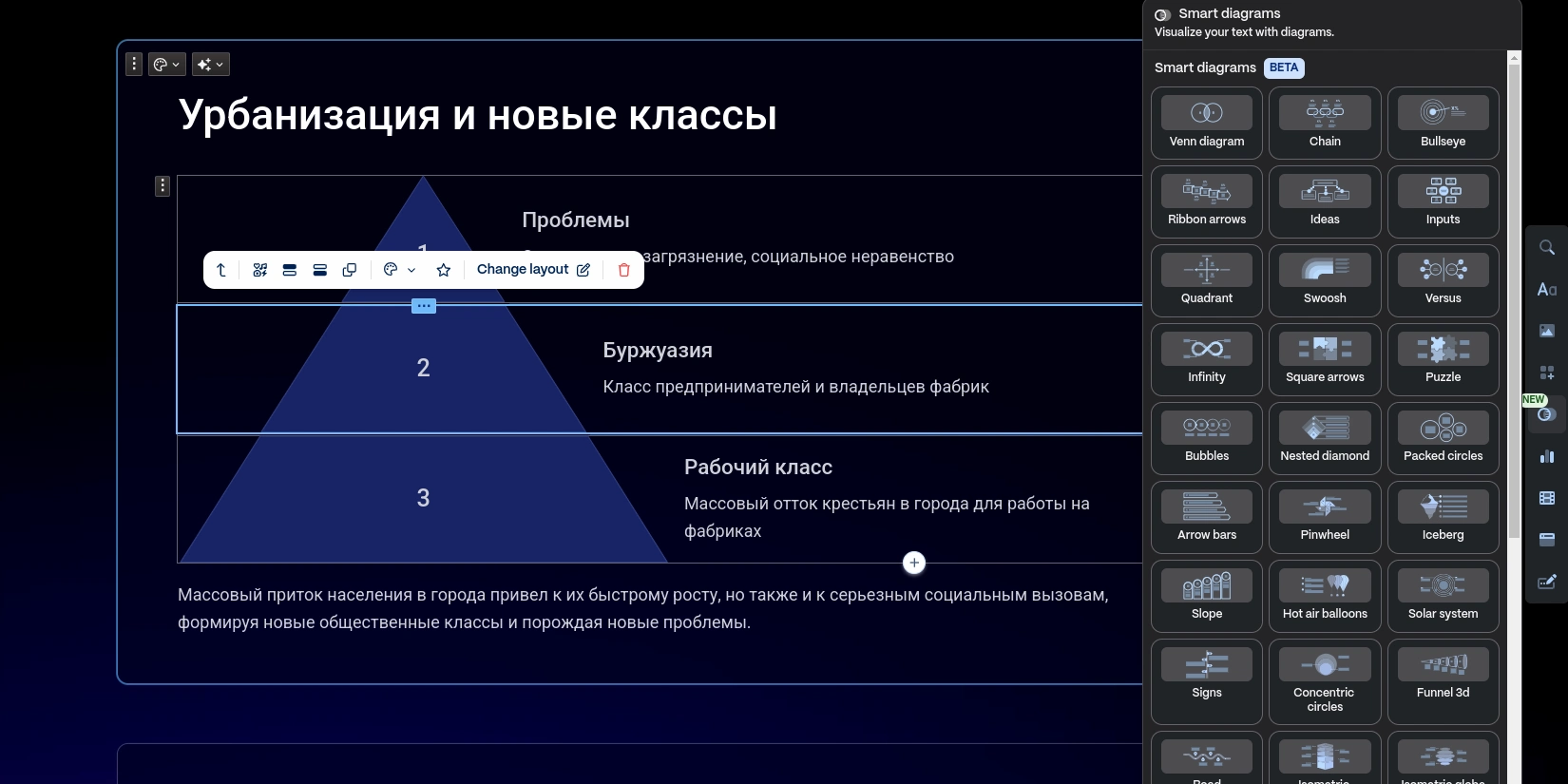Viewport: 1568px width, 784px height.
Task: Open the pyramid block's three-dot menu
Action: pyautogui.click(x=163, y=185)
